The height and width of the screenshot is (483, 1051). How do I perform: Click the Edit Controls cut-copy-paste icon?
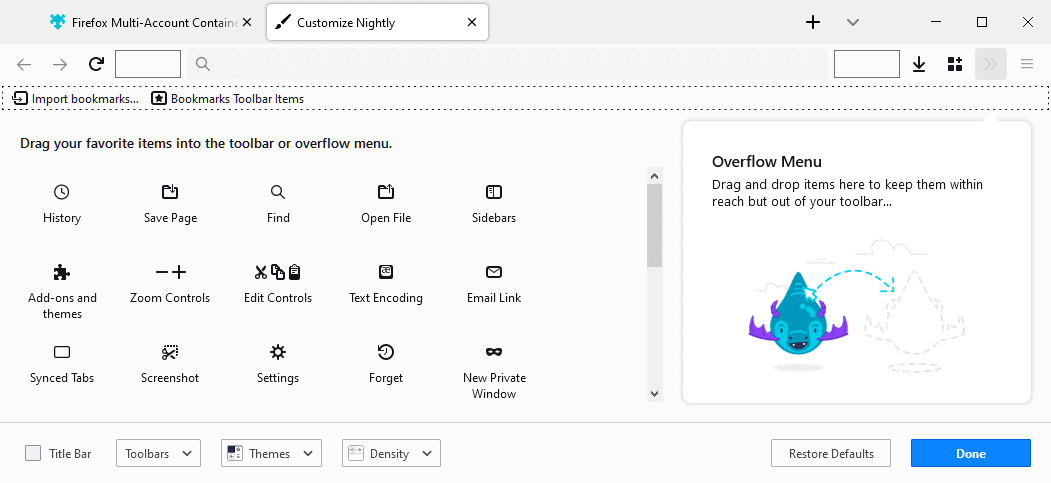pyautogui.click(x=277, y=272)
